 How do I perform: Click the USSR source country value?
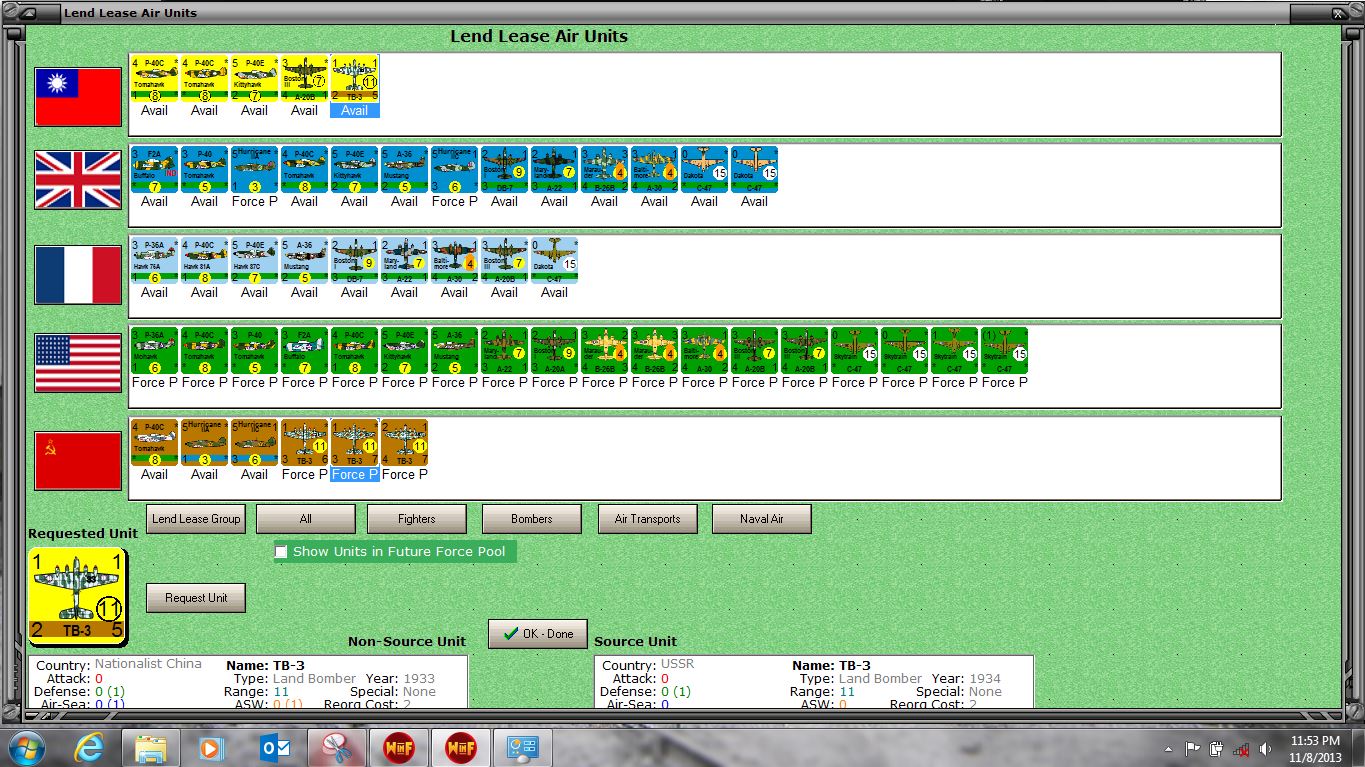point(678,665)
